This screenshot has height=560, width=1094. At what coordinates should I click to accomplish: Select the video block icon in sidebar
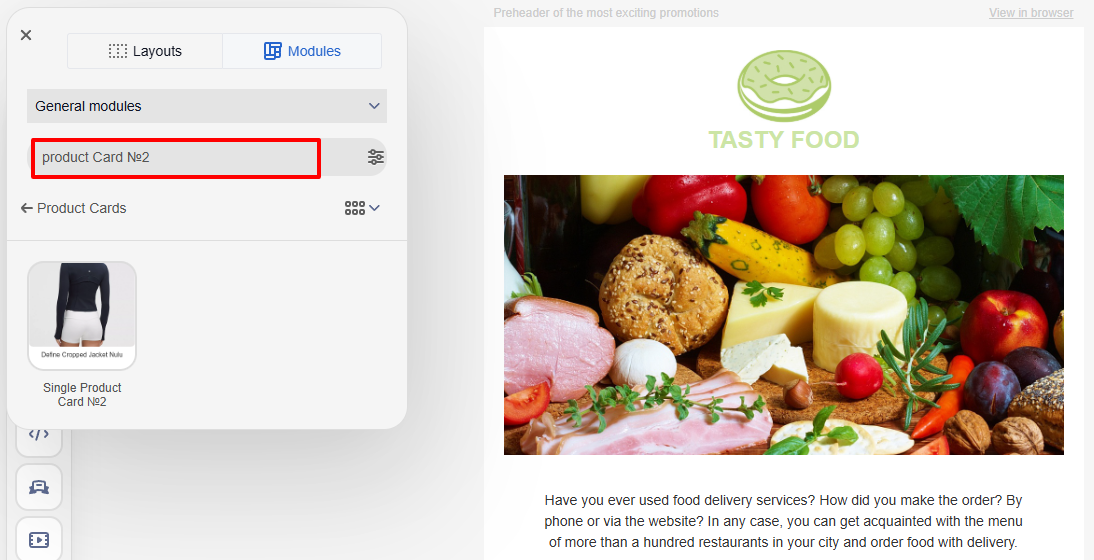39,539
